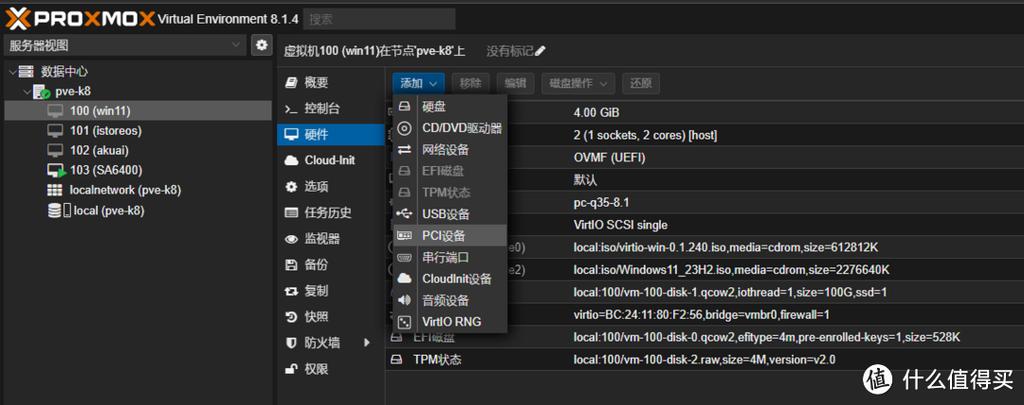Select the 4.00 GiB memory row
This screenshot has width=1024, height=405.
[705, 113]
